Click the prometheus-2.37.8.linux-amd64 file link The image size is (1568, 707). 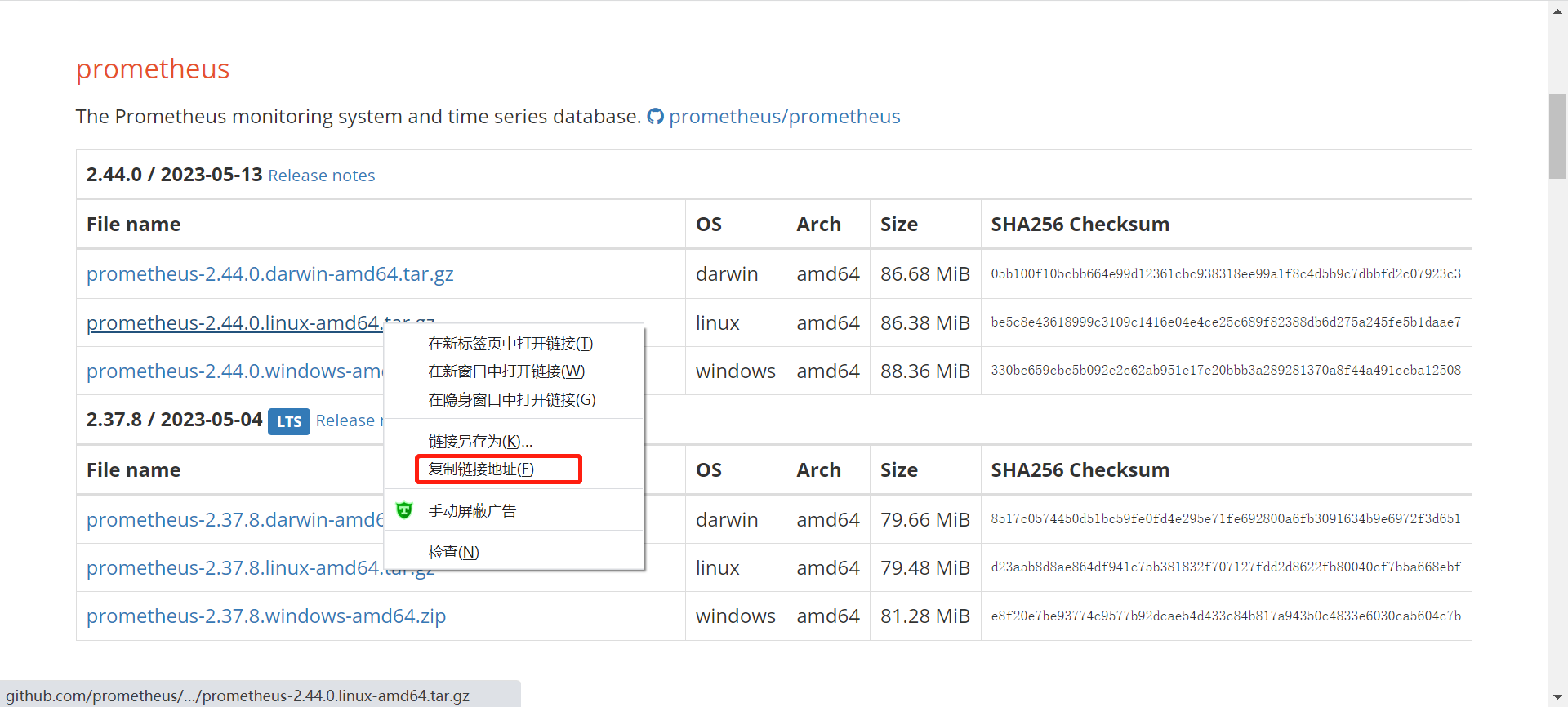coord(234,568)
